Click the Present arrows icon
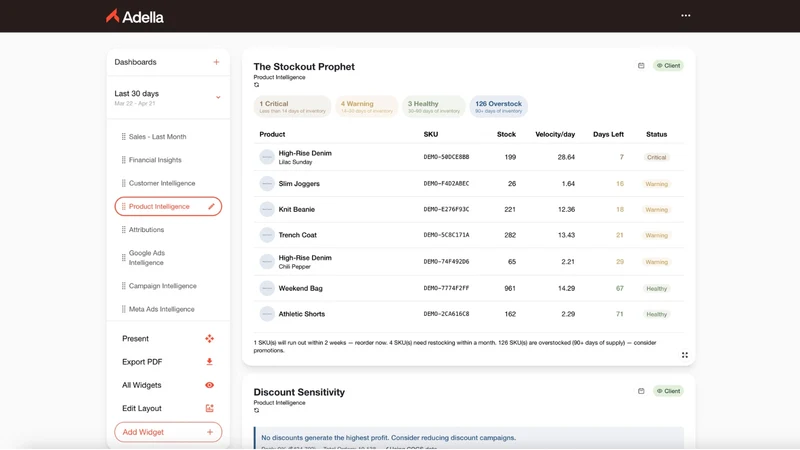This screenshot has height=450, width=800. tap(210, 339)
